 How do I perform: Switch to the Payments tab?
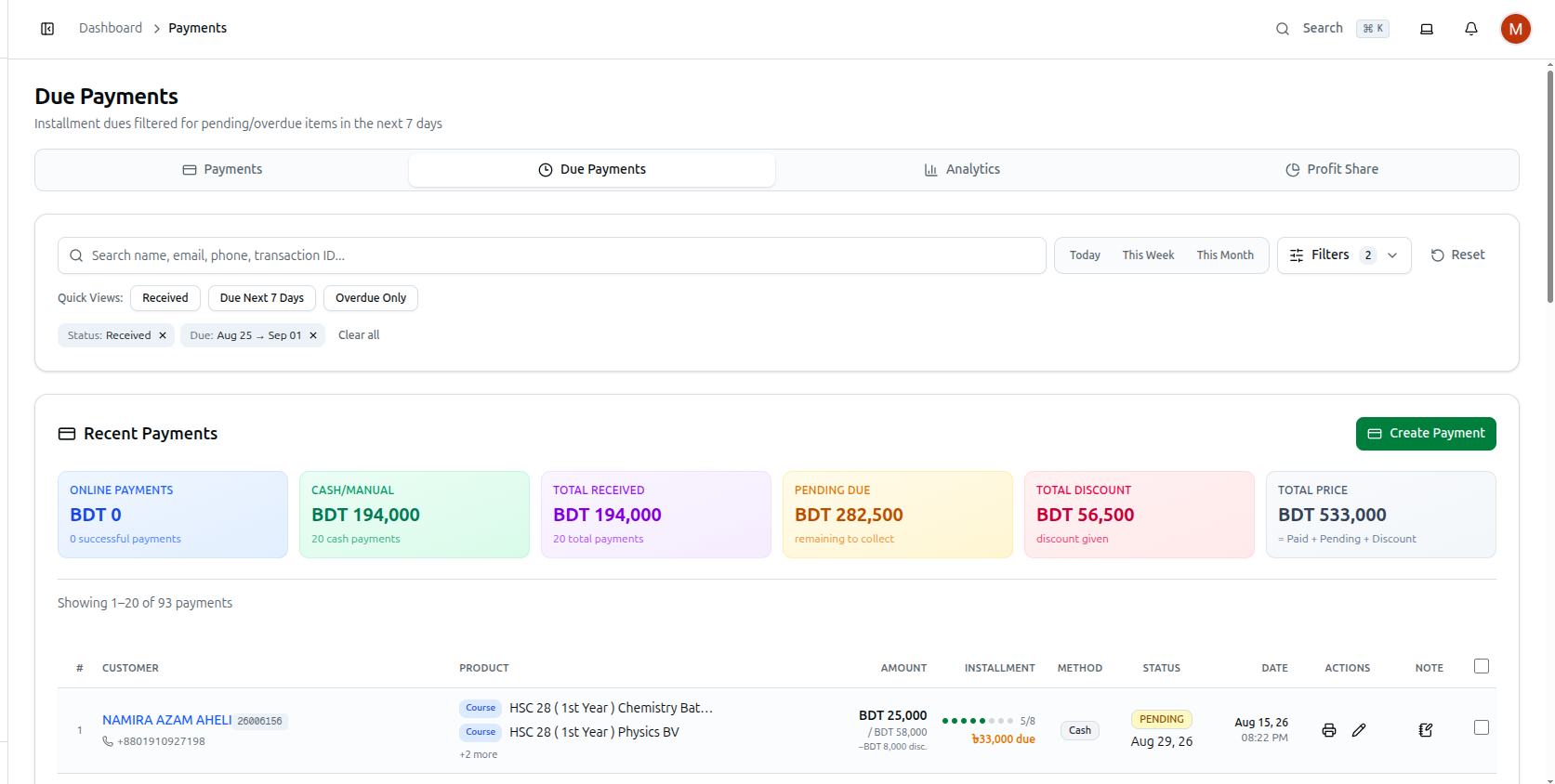222,169
